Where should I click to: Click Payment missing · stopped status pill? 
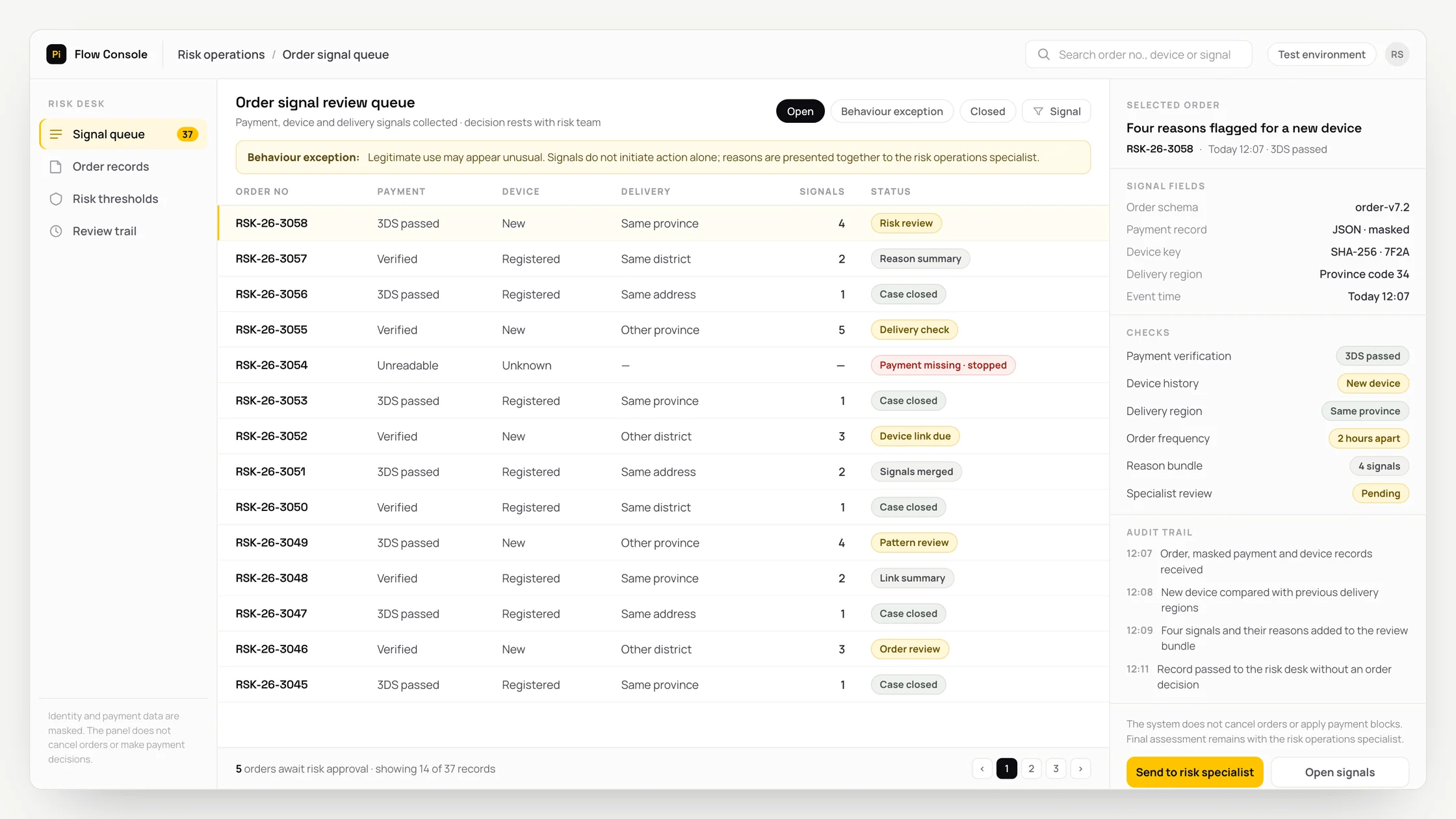click(943, 365)
